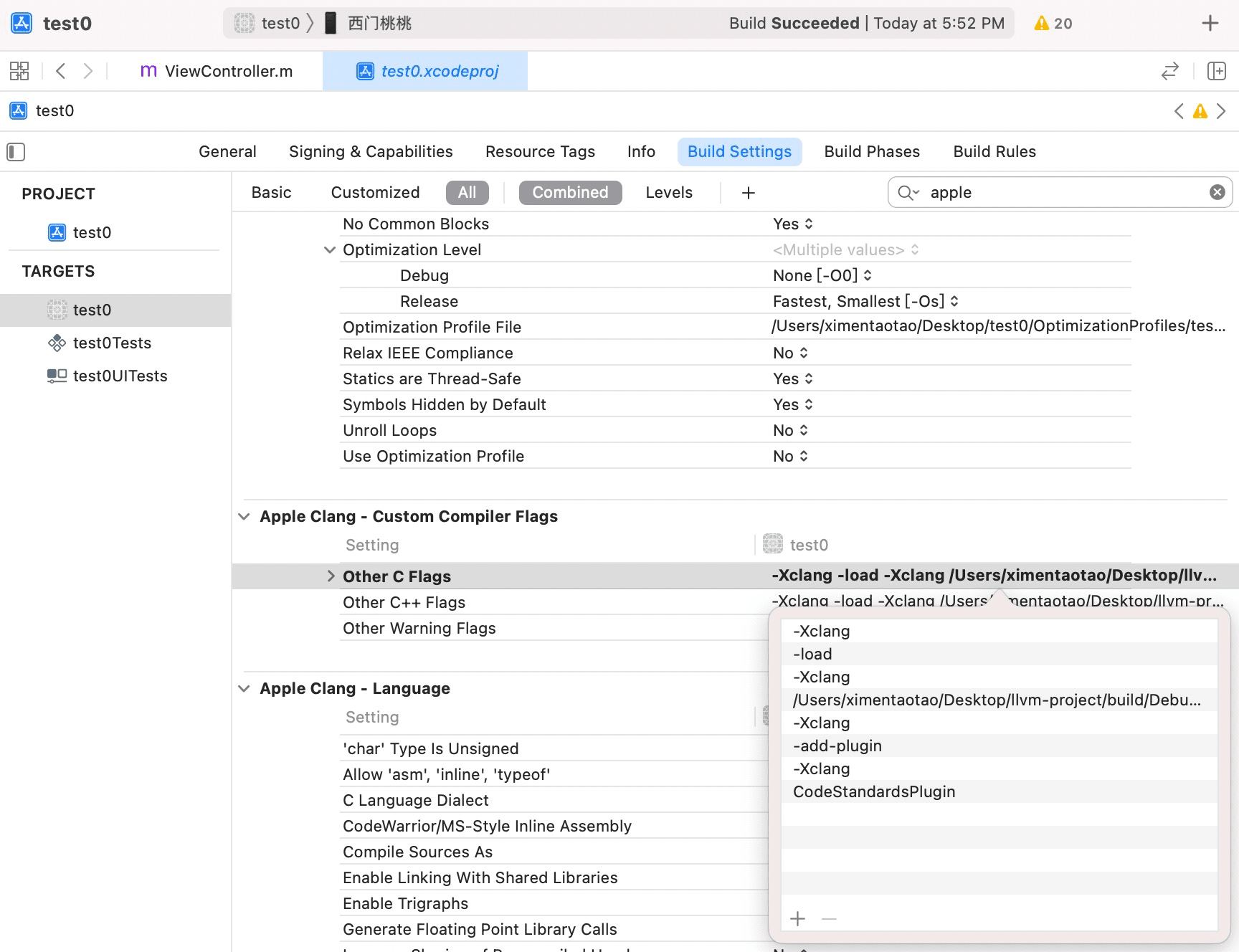The width and height of the screenshot is (1239, 952).
Task: Clear the 'apple' search field
Action: (x=1217, y=192)
